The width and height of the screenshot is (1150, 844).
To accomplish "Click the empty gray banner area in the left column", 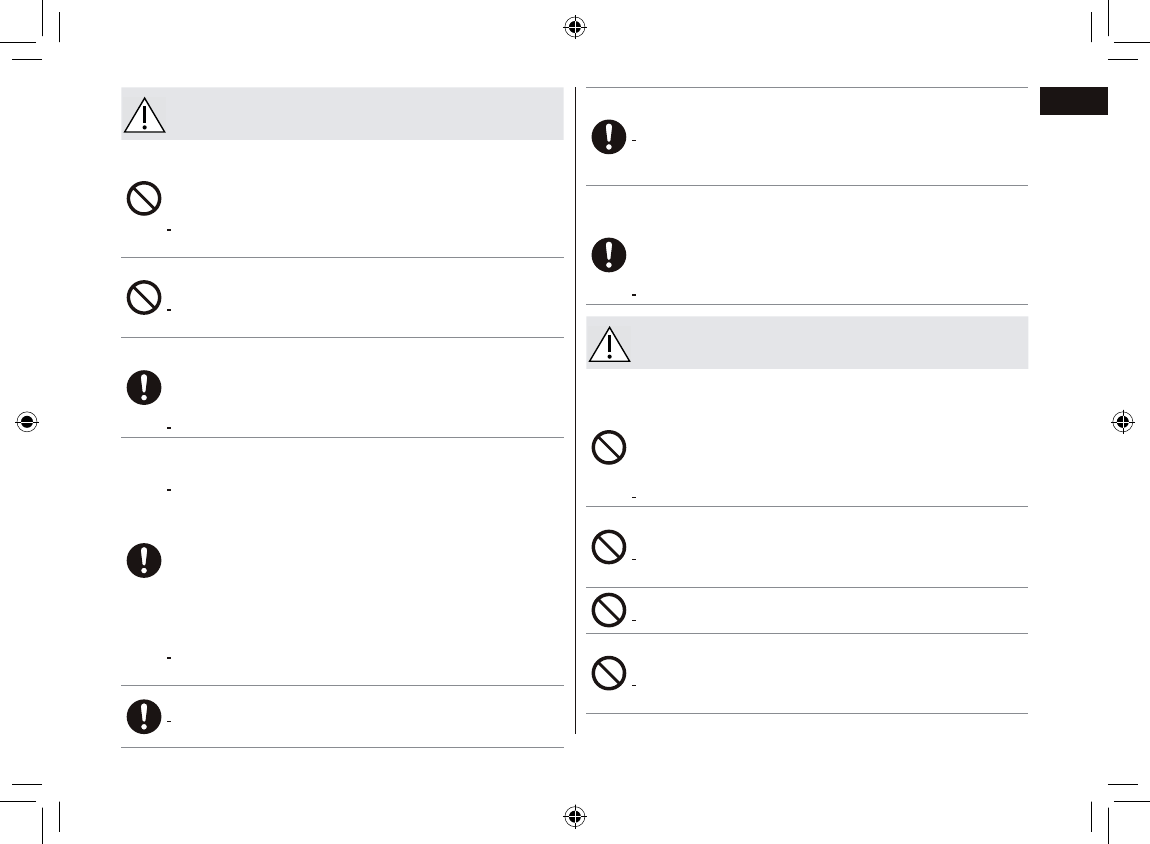I will (365, 114).
